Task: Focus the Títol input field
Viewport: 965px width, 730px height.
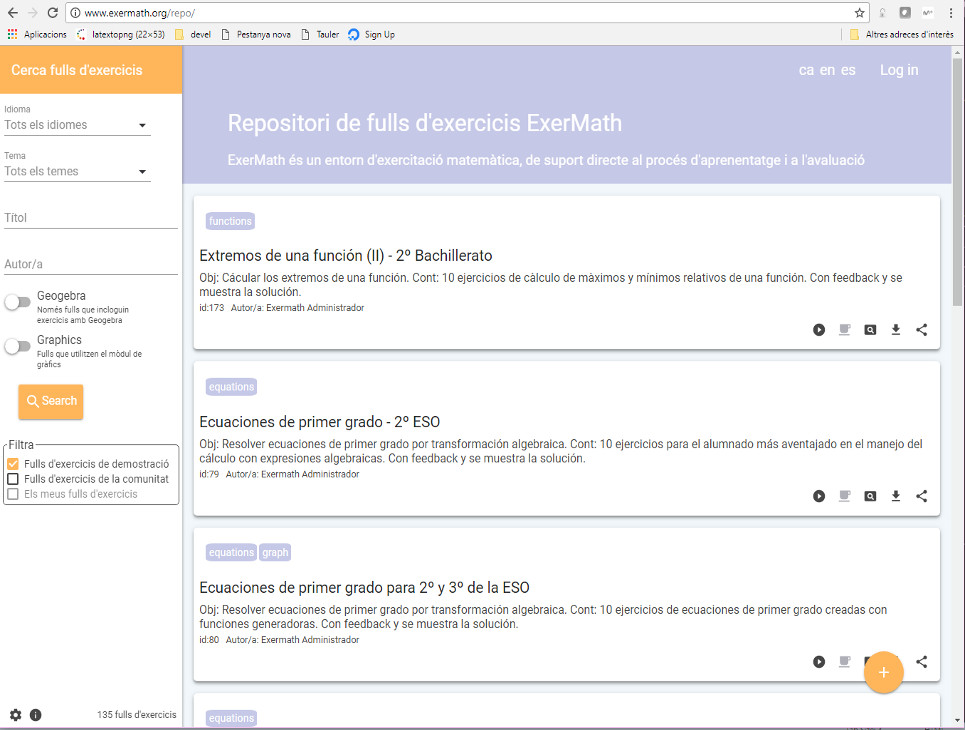Action: point(91,217)
